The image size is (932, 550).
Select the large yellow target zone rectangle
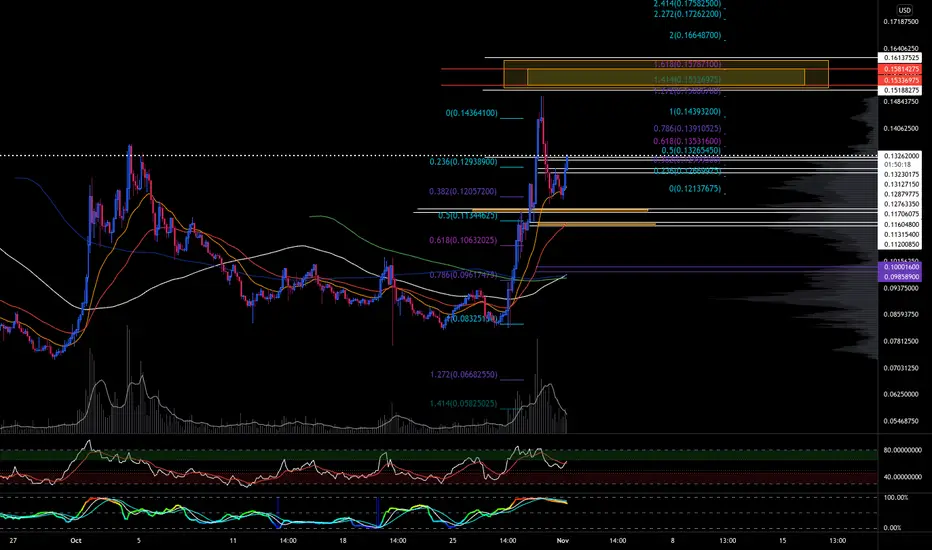pos(666,74)
